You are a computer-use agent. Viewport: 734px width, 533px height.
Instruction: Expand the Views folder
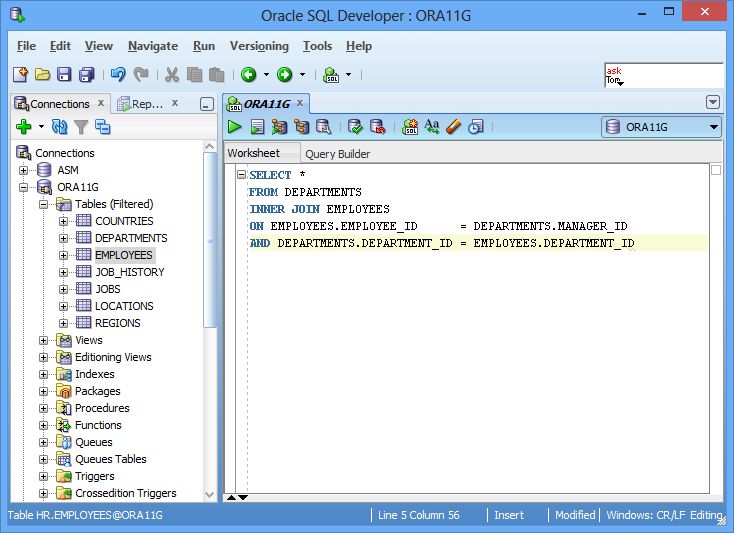pos(44,340)
